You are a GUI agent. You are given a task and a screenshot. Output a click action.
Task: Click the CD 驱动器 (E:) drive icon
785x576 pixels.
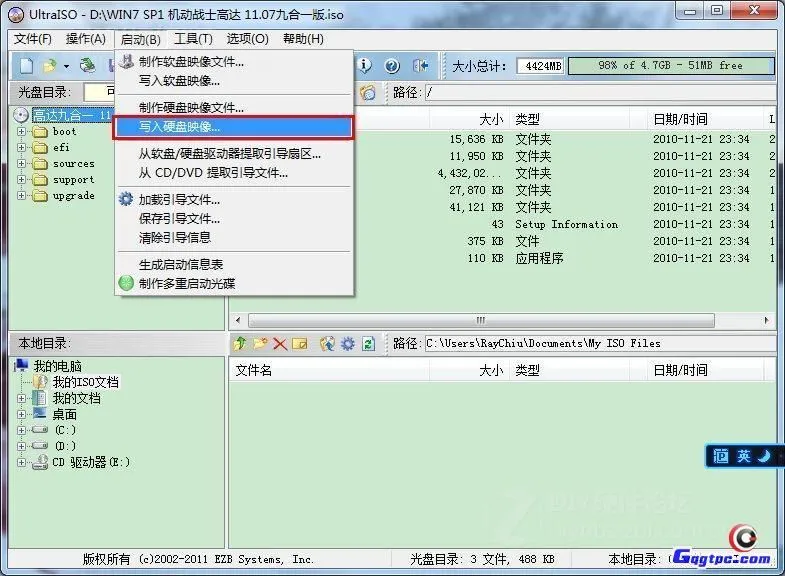pos(40,462)
